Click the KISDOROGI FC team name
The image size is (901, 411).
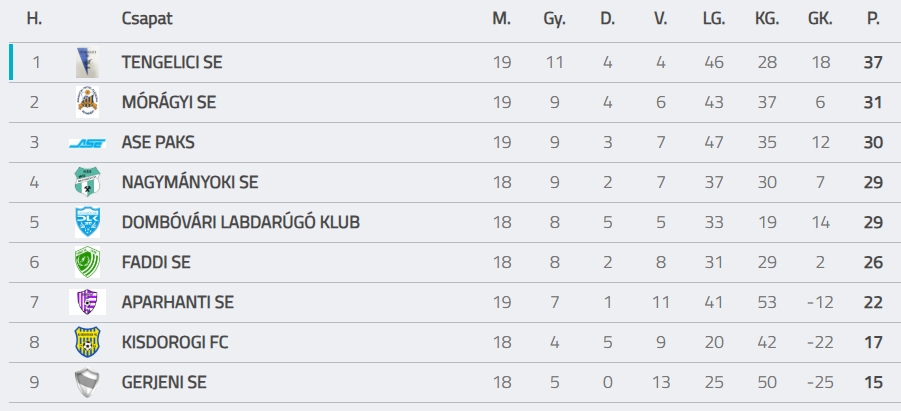pyautogui.click(x=175, y=343)
